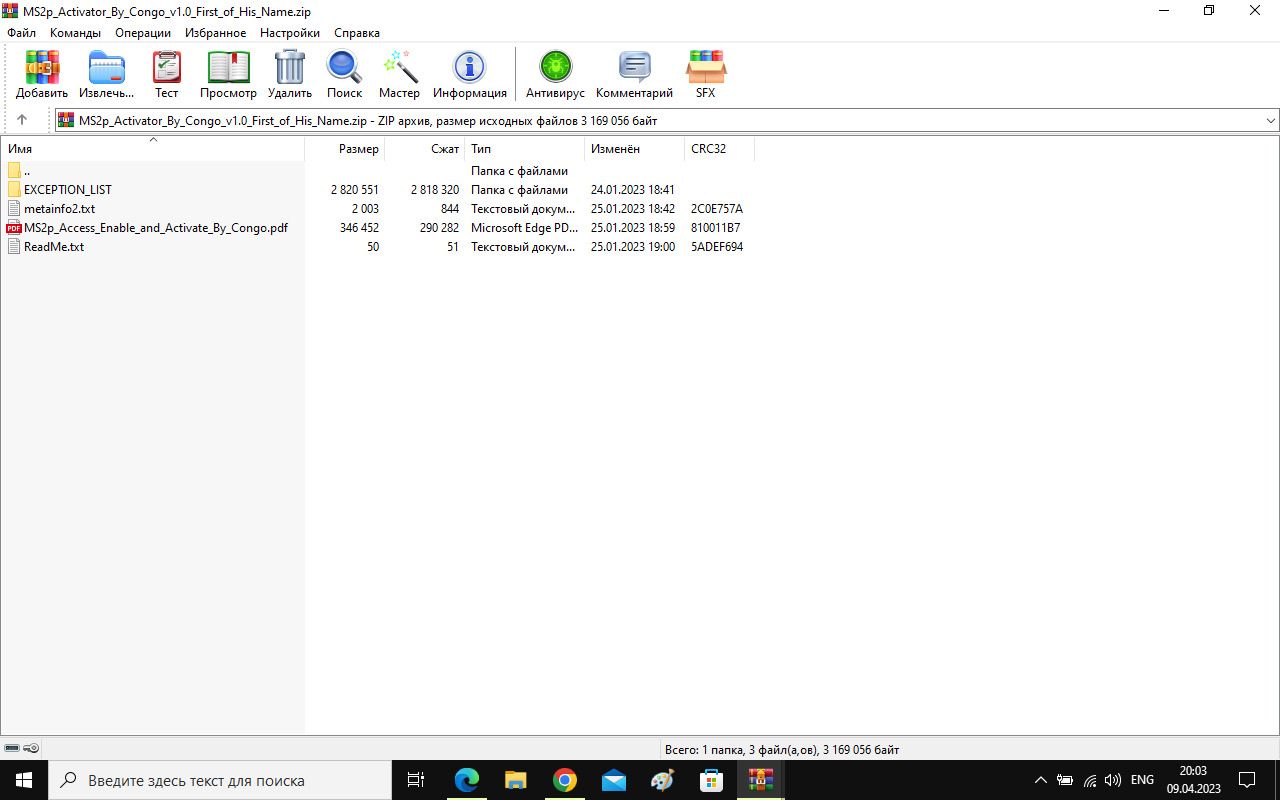Image resolution: width=1280 pixels, height=800 pixels.
Task: Sort files by Размер column header
Action: (358, 149)
